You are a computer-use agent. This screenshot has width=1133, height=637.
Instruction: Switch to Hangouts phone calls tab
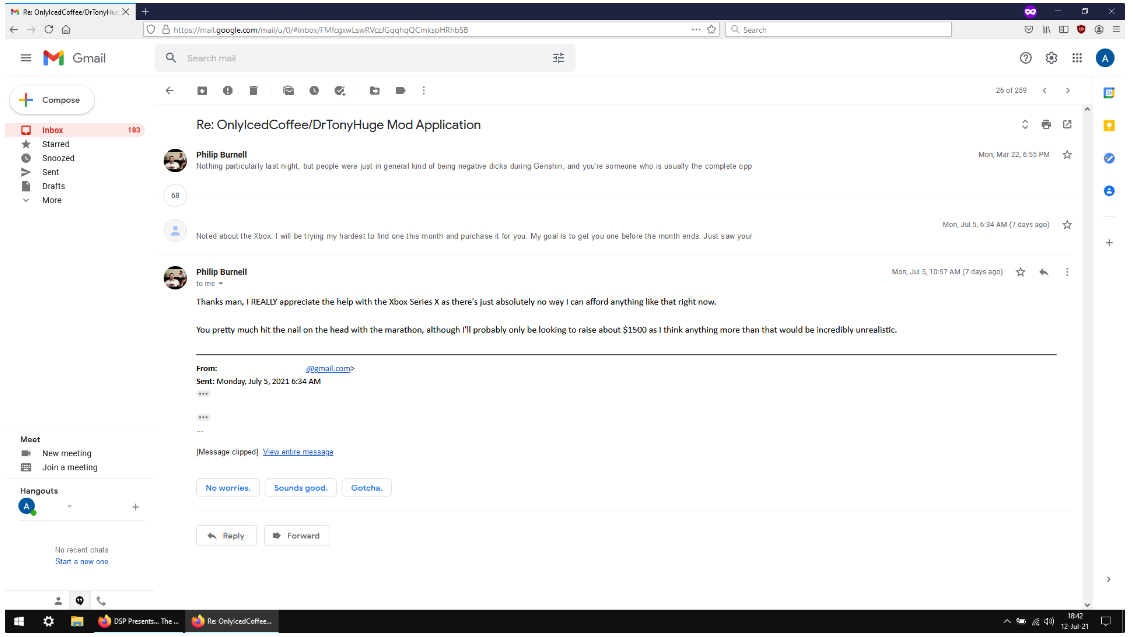[x=101, y=601]
